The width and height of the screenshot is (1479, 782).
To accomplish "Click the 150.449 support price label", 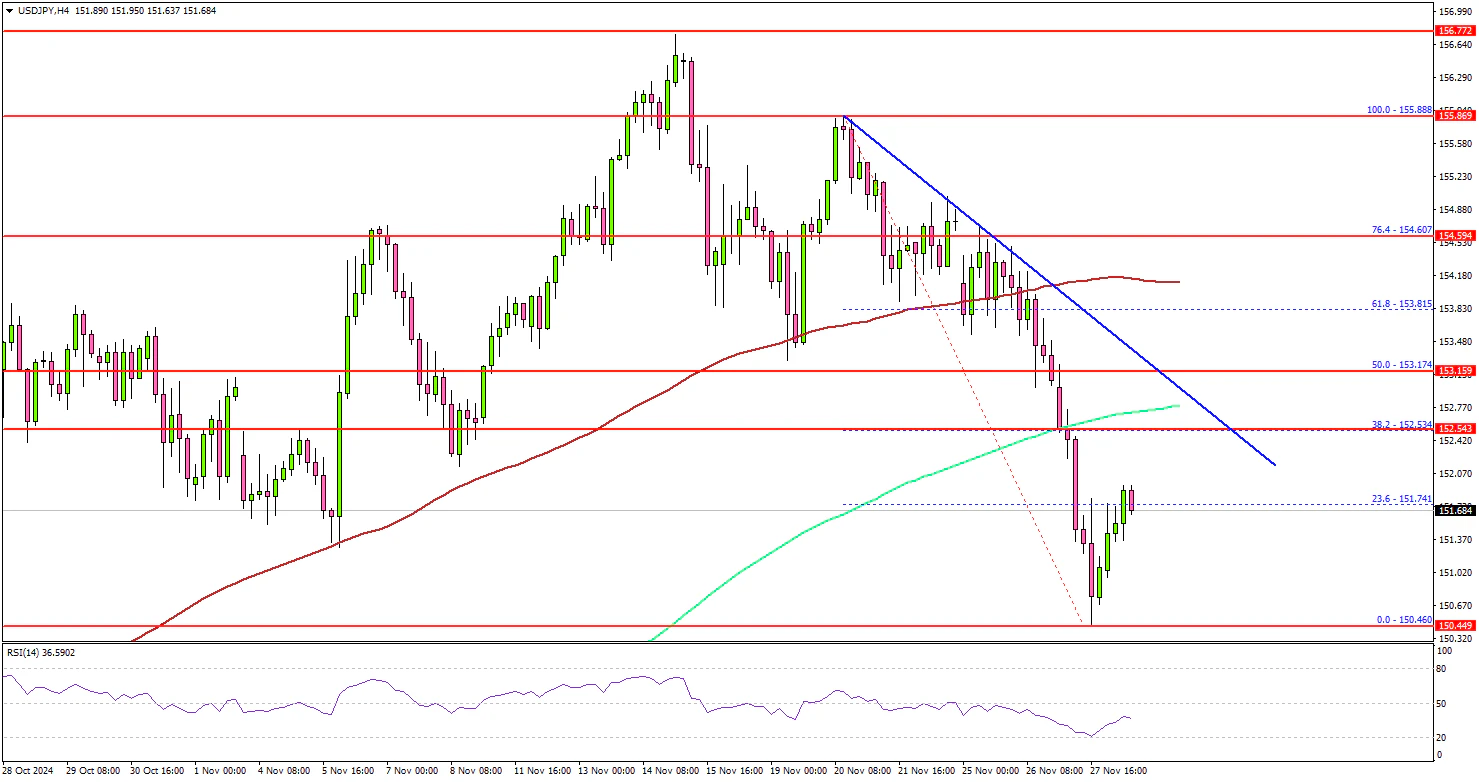I will coord(1453,626).
